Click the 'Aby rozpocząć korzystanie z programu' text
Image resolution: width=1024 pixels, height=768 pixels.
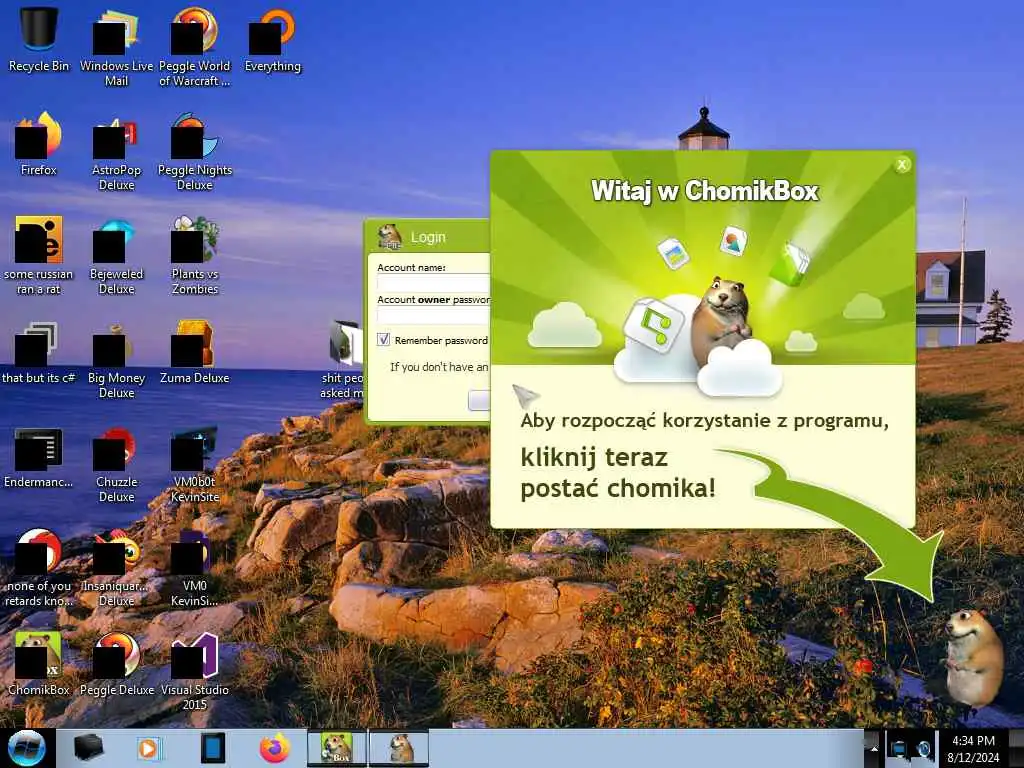coord(704,421)
